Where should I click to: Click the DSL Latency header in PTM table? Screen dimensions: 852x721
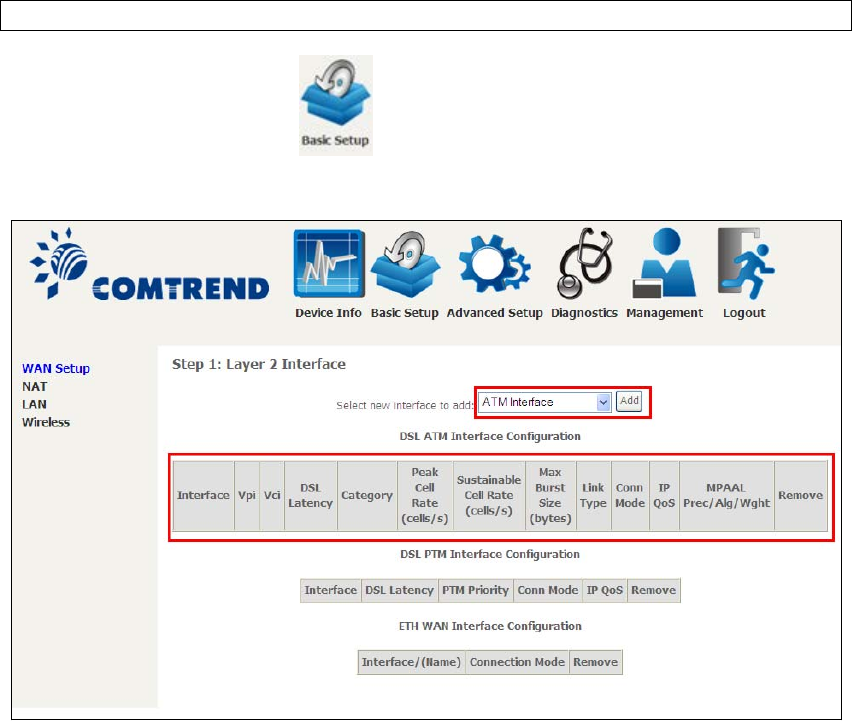pos(399,590)
